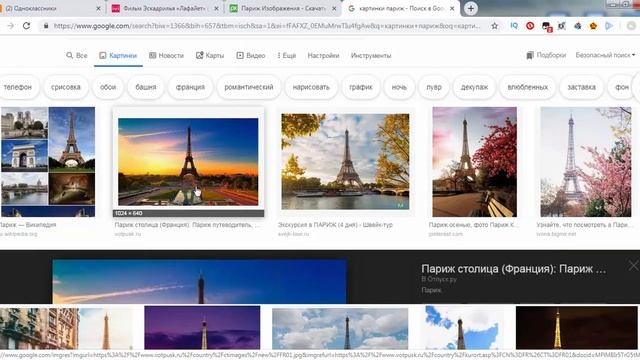This screenshot has width=640, height=360.
Task: Open the pink blossoms Eiffel Tower thumbnail
Action: (x=586, y=162)
